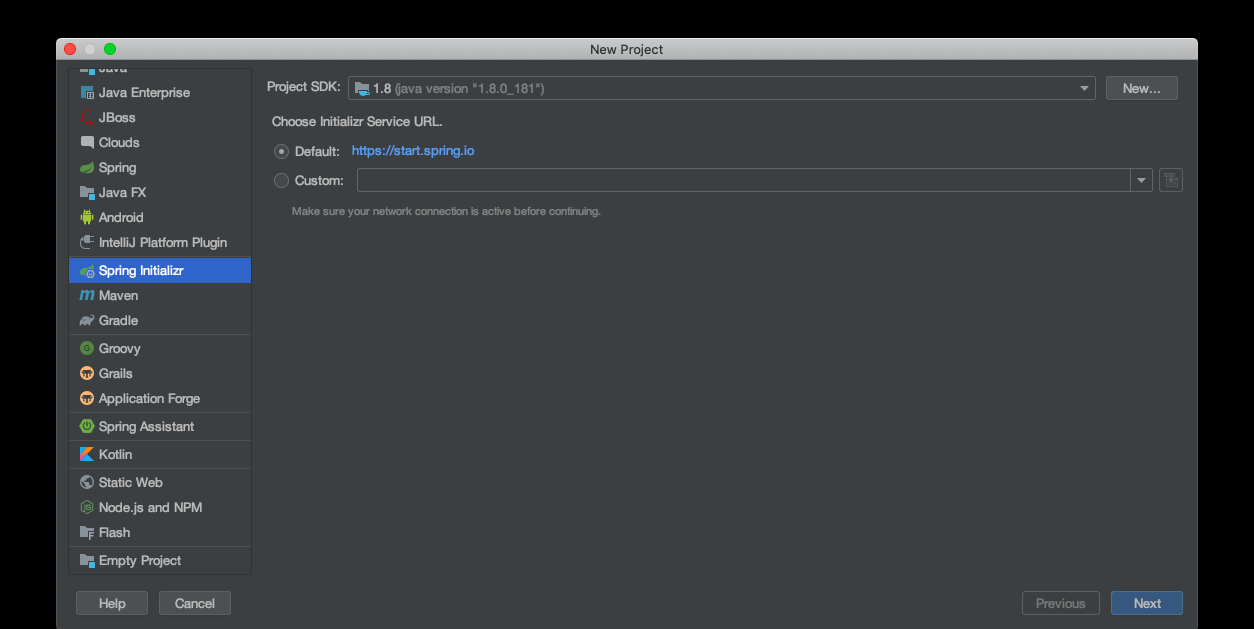1254x629 pixels.
Task: Click the green Spring leaf icon
Action: tap(87, 168)
